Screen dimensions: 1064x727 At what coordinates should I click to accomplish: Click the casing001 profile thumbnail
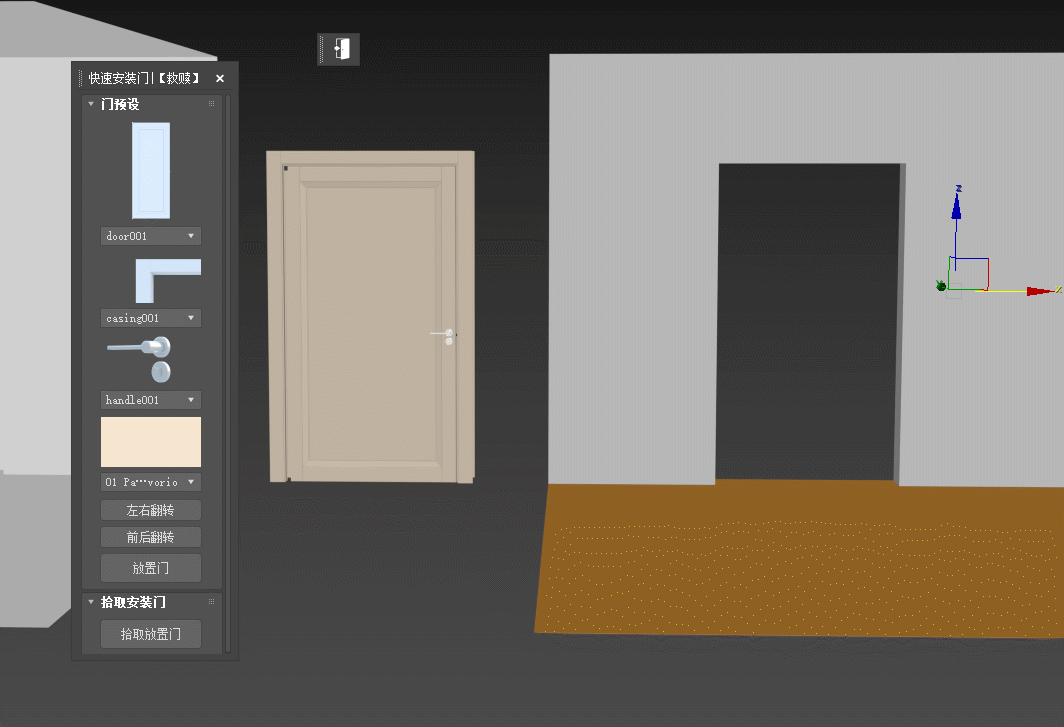click(168, 281)
